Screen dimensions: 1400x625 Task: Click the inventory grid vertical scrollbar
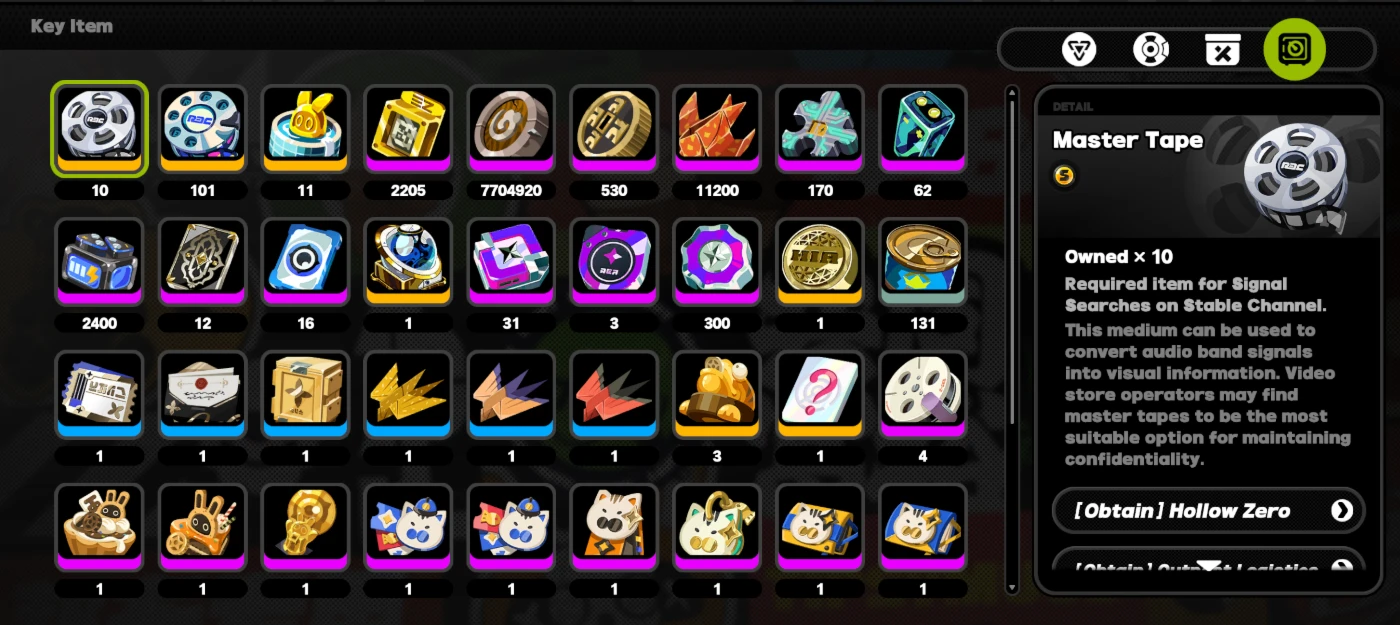[1013, 340]
